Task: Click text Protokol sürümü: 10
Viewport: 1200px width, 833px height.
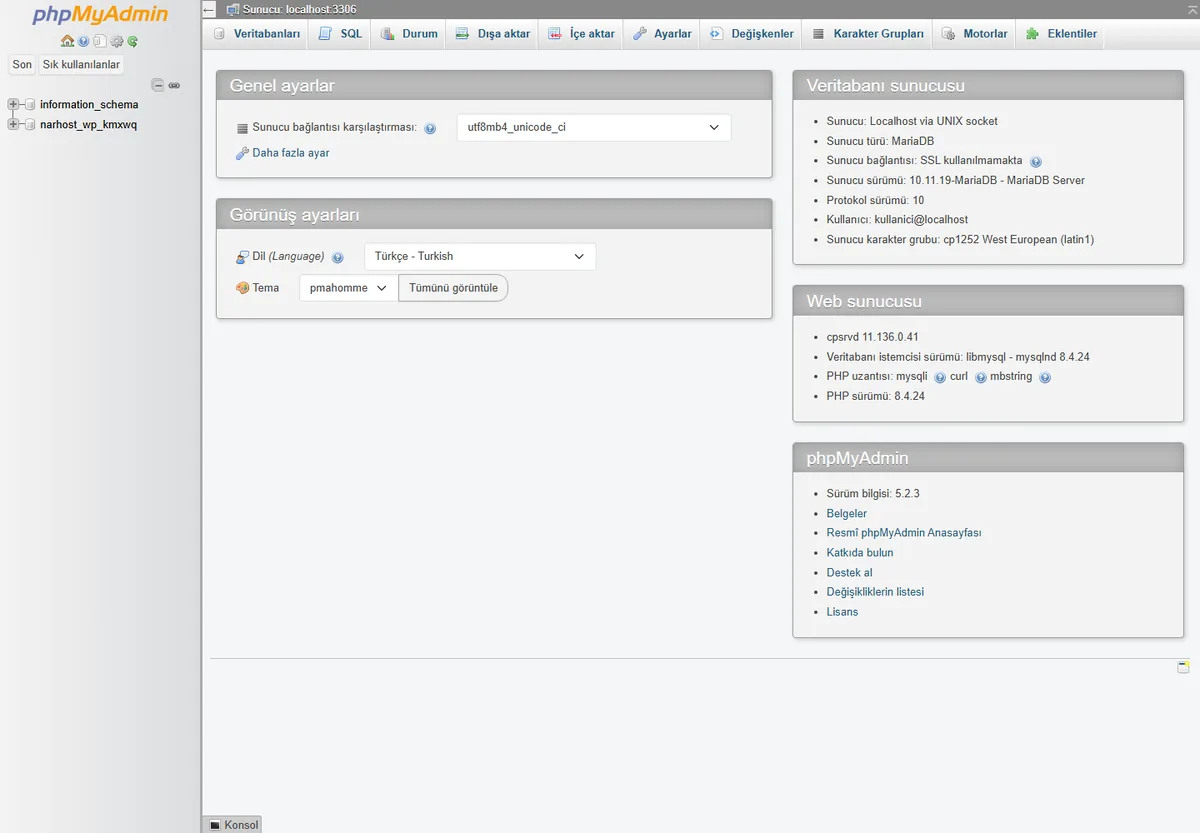Action: tap(875, 200)
